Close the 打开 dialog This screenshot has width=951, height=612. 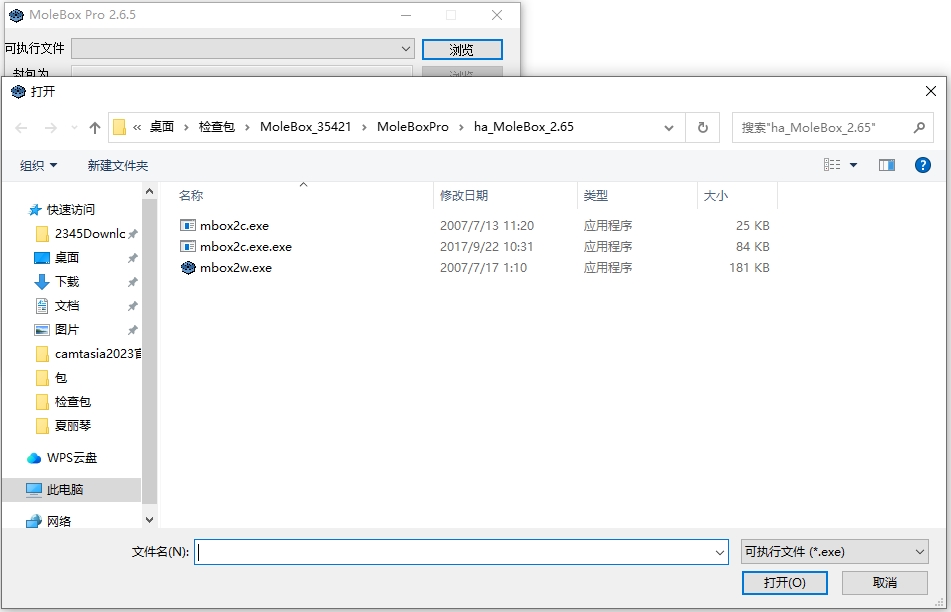coord(931,91)
